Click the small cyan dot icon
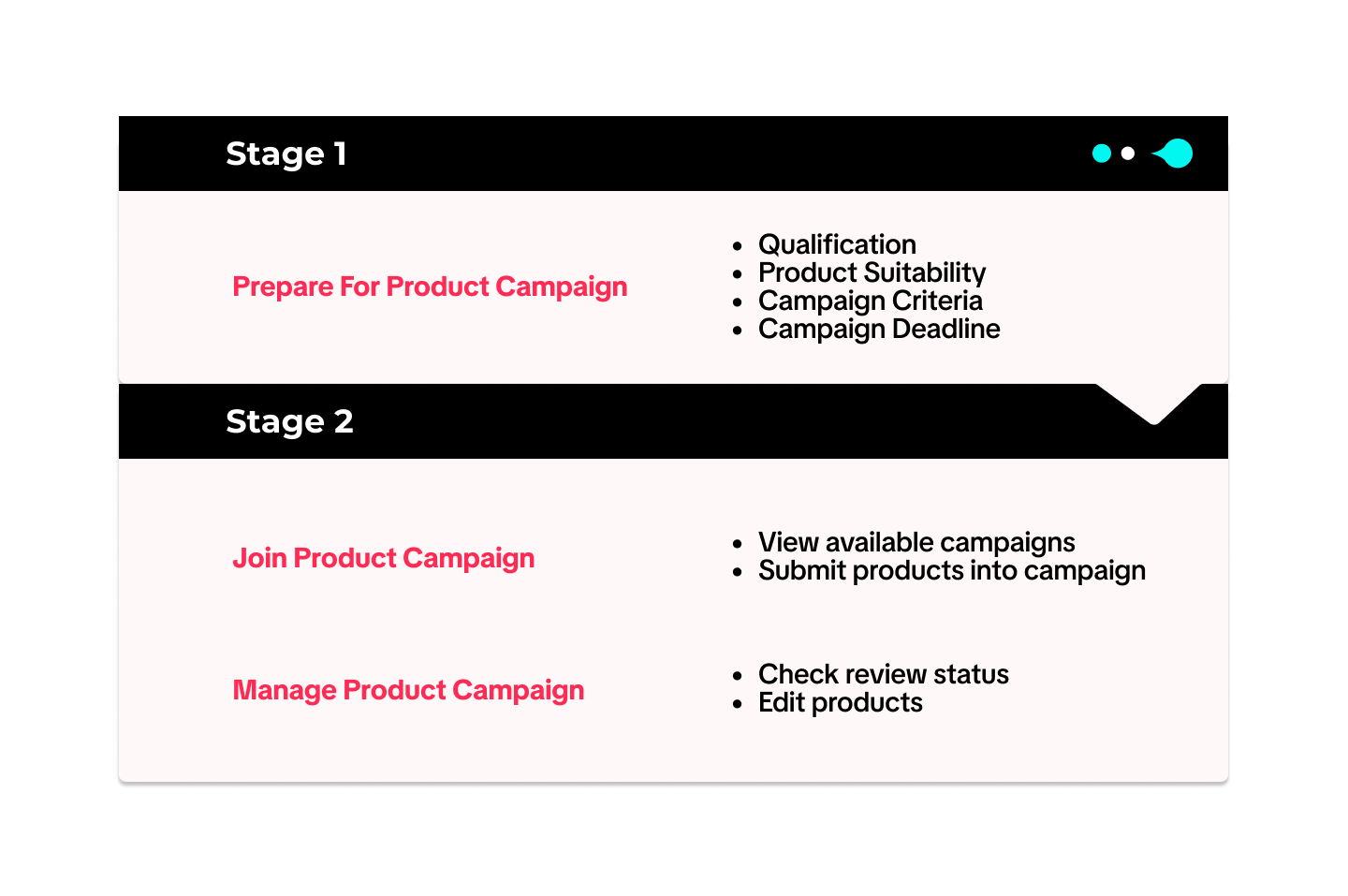 (x=1102, y=154)
